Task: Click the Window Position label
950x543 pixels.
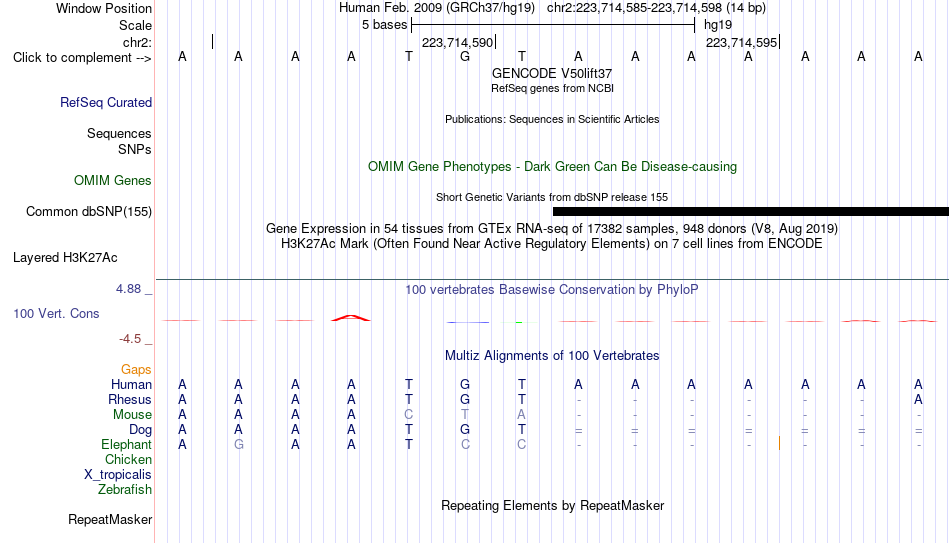Action: click(104, 8)
